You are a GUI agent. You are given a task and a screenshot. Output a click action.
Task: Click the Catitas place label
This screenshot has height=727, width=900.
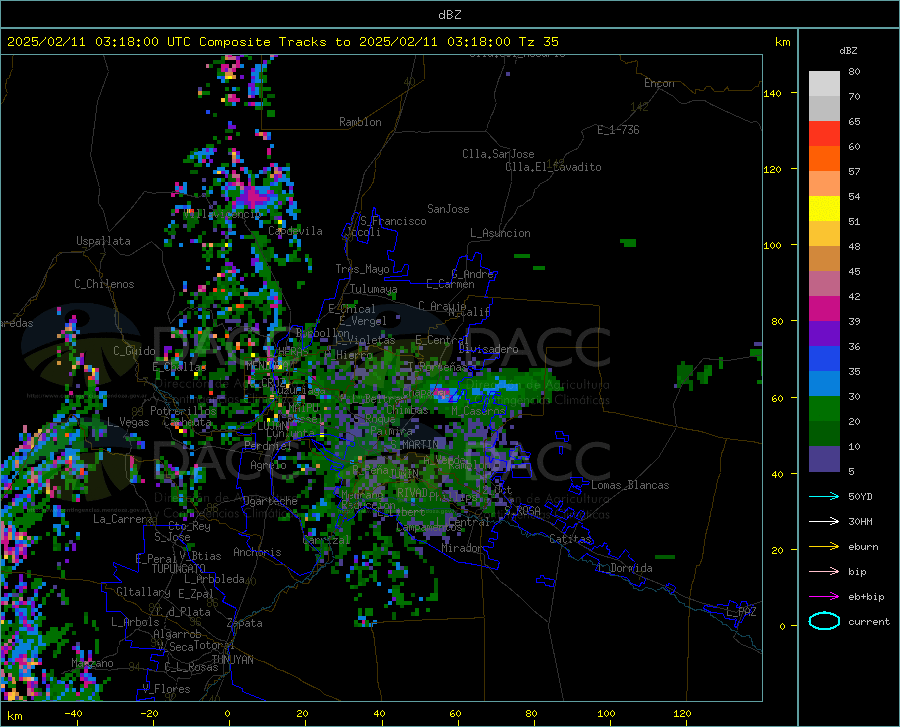[571, 539]
